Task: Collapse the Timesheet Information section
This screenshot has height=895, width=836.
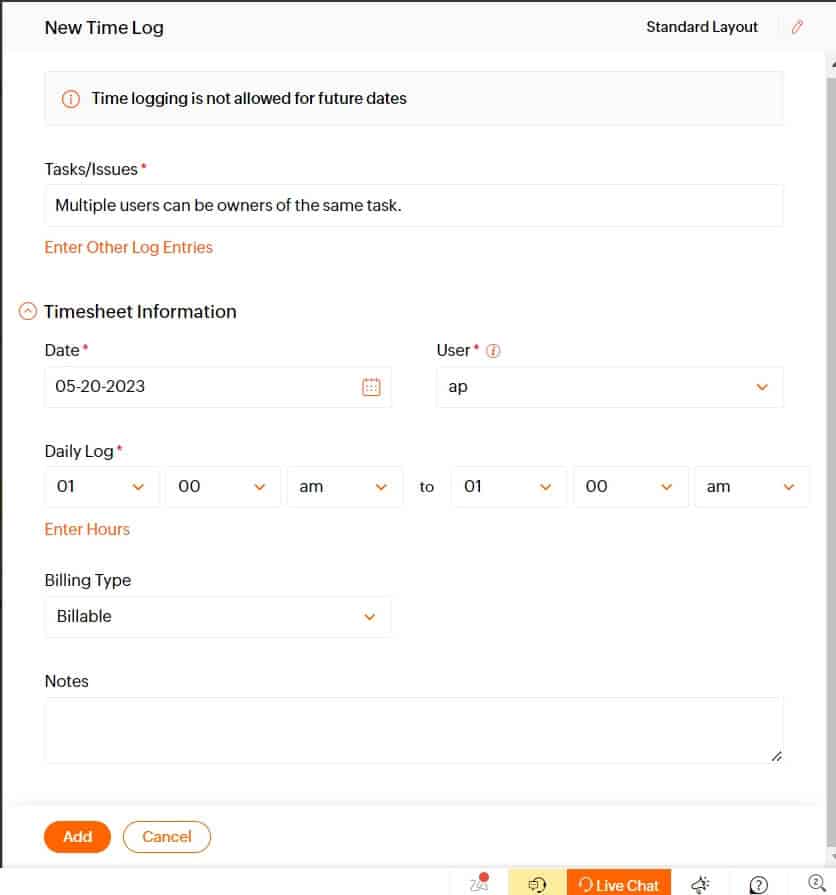Action: [28, 311]
